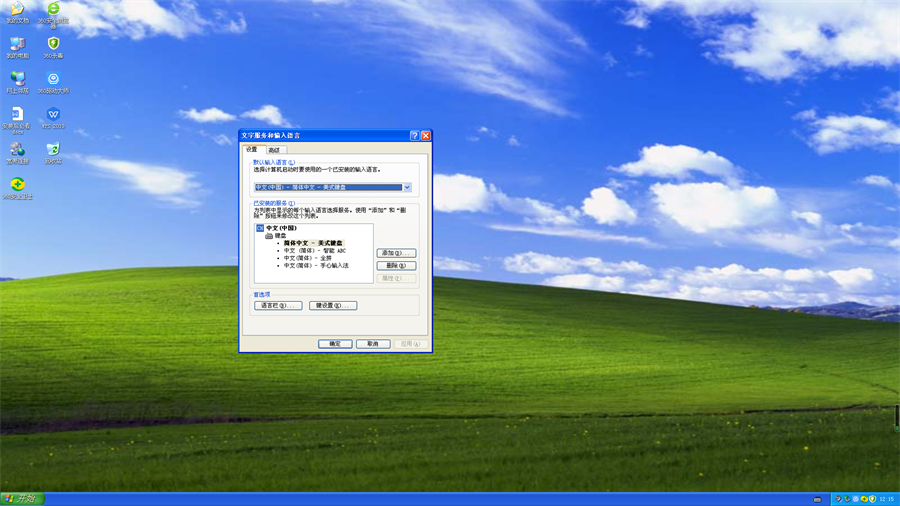The image size is (900, 506).
Task: Click the green shield tray icon
Action: pos(872,499)
